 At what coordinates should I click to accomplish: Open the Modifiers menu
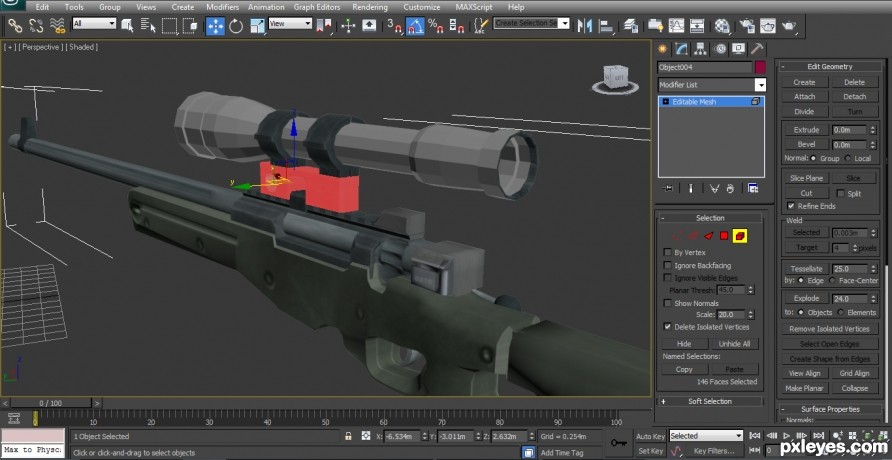click(222, 7)
